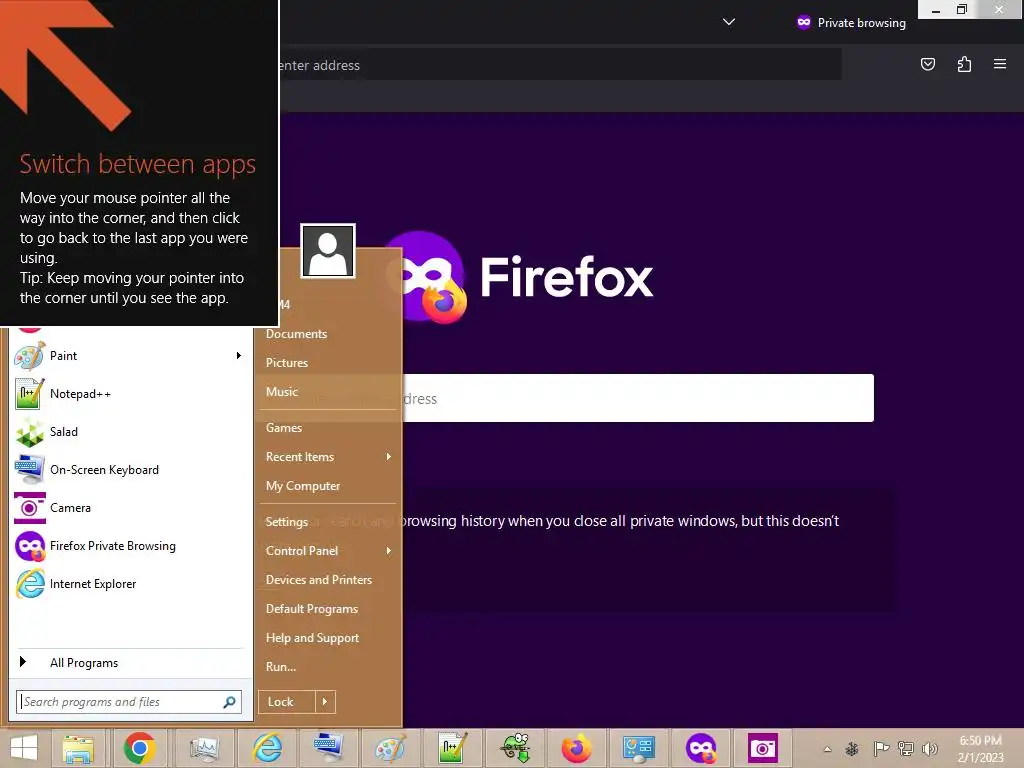The height and width of the screenshot is (768, 1024).
Task: Click the search magnifier in Start menu
Action: pos(229,702)
